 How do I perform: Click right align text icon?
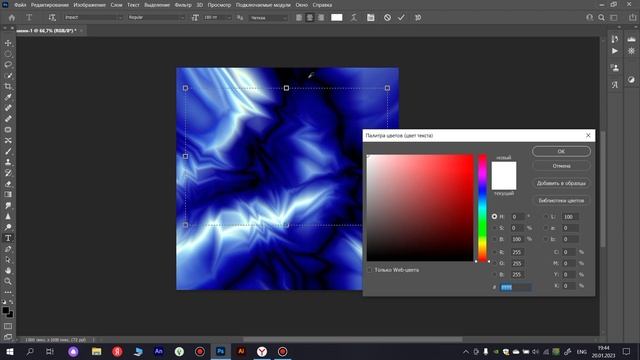[321, 18]
